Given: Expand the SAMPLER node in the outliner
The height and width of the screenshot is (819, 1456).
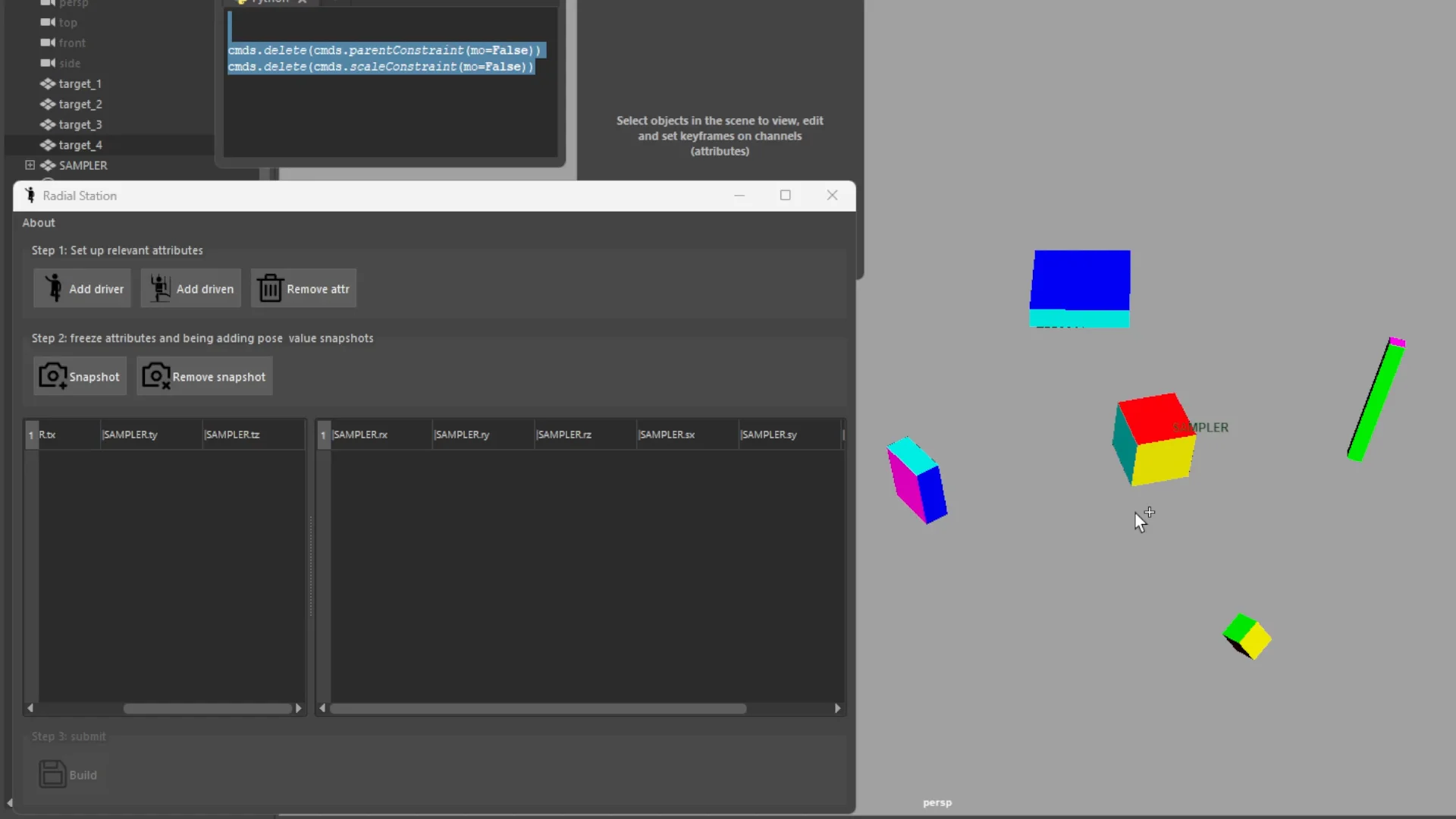Looking at the screenshot, I should click(x=30, y=165).
